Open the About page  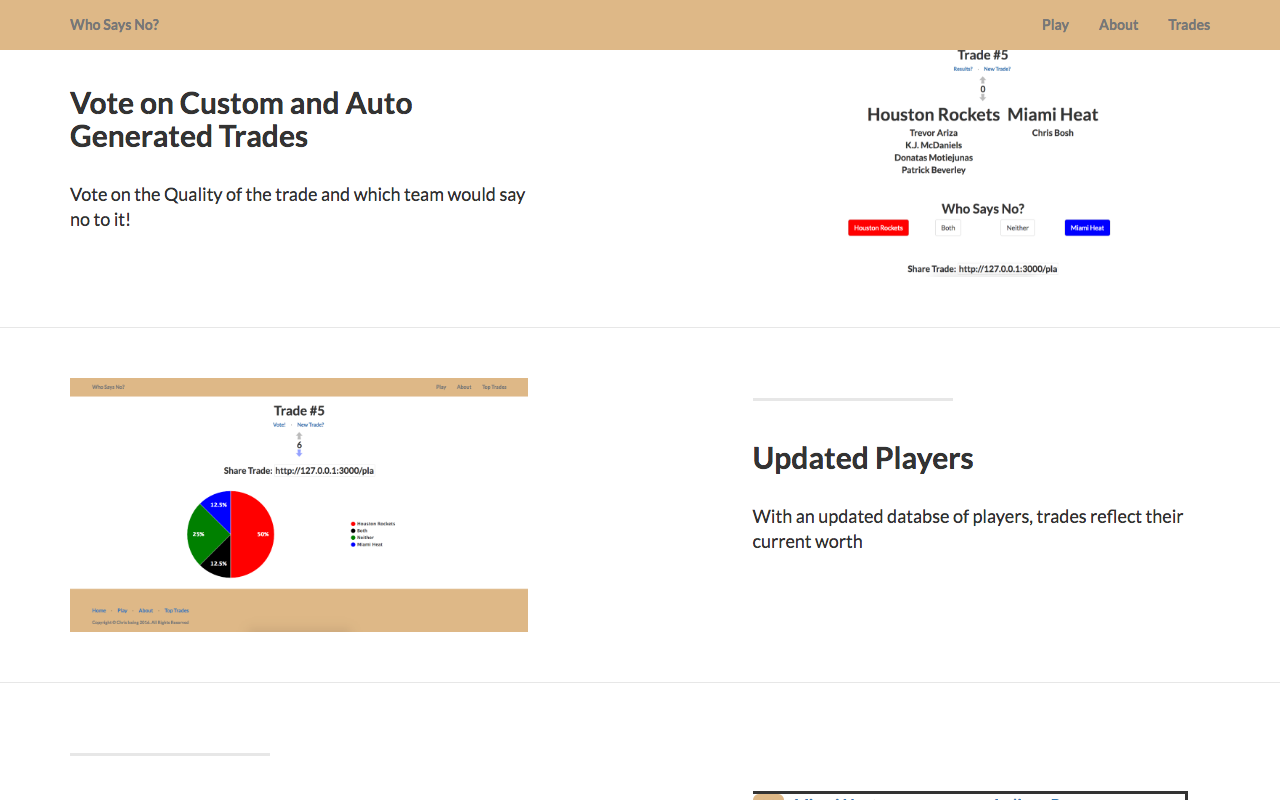[x=1118, y=25]
